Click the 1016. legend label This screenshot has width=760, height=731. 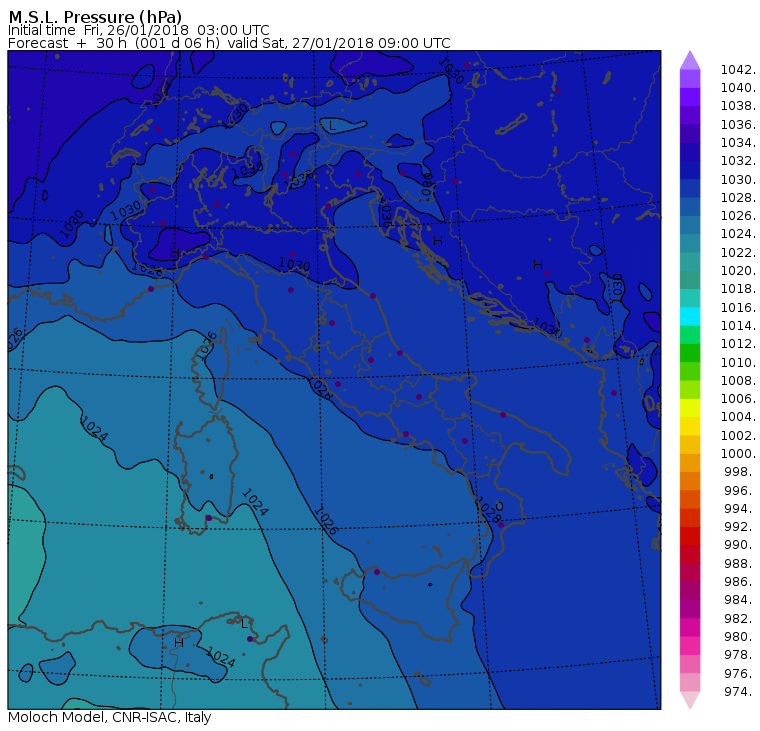point(738,307)
